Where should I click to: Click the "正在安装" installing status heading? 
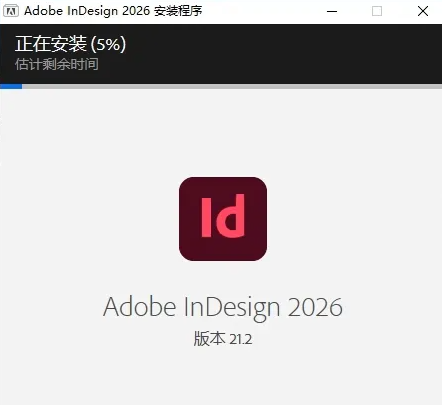[51, 44]
